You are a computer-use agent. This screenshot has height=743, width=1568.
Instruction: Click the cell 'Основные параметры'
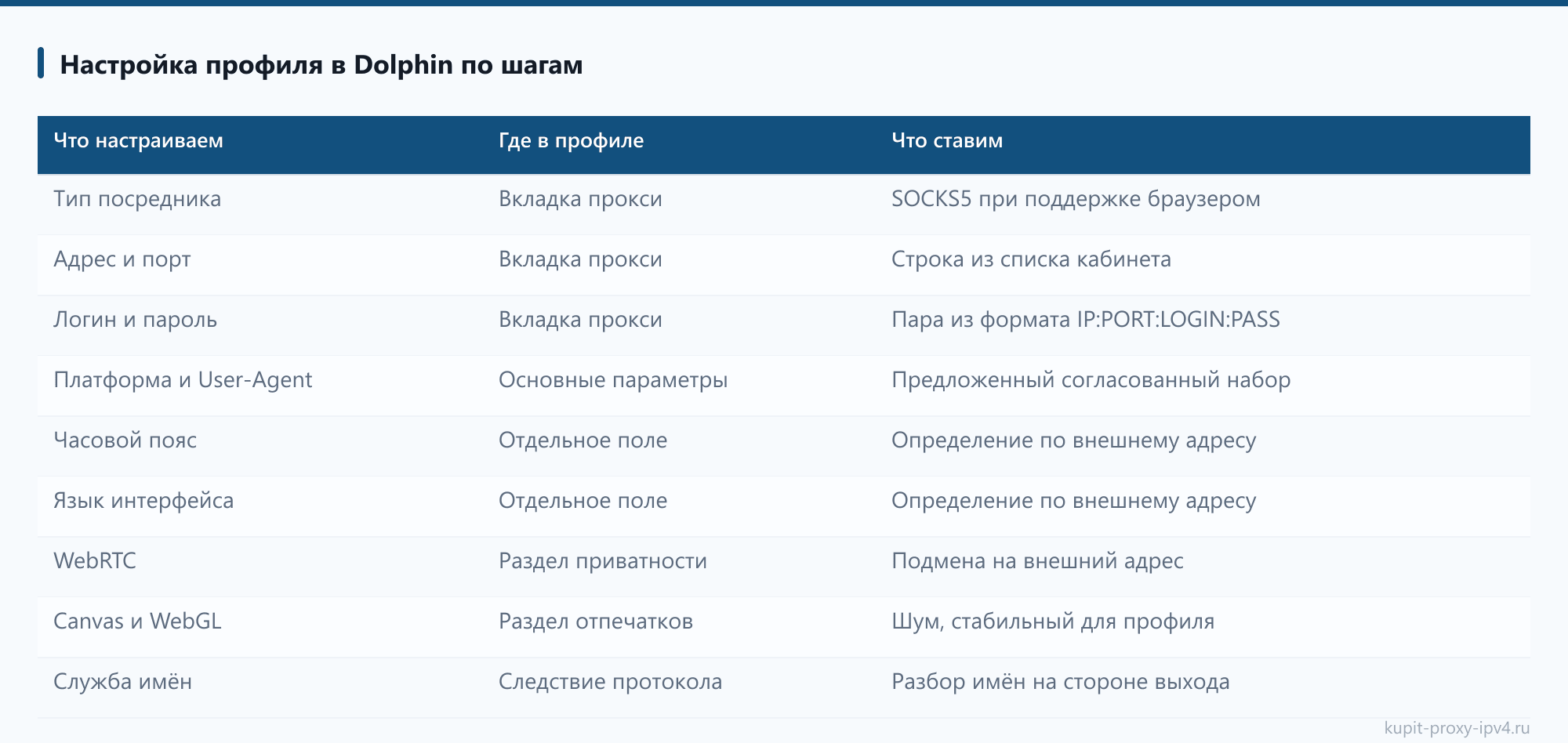pyautogui.click(x=613, y=380)
